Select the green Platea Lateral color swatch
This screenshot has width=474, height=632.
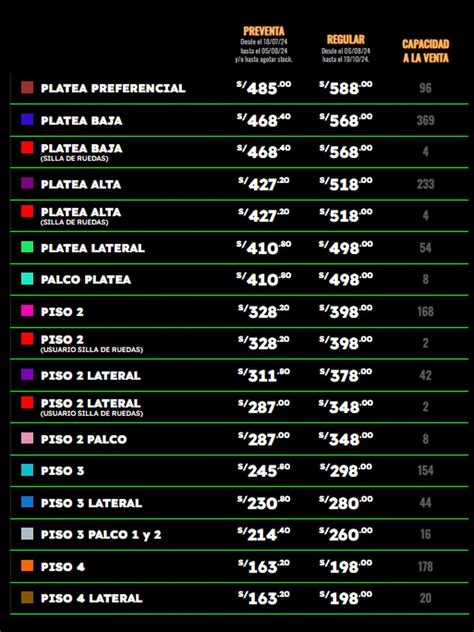click(x=27, y=247)
